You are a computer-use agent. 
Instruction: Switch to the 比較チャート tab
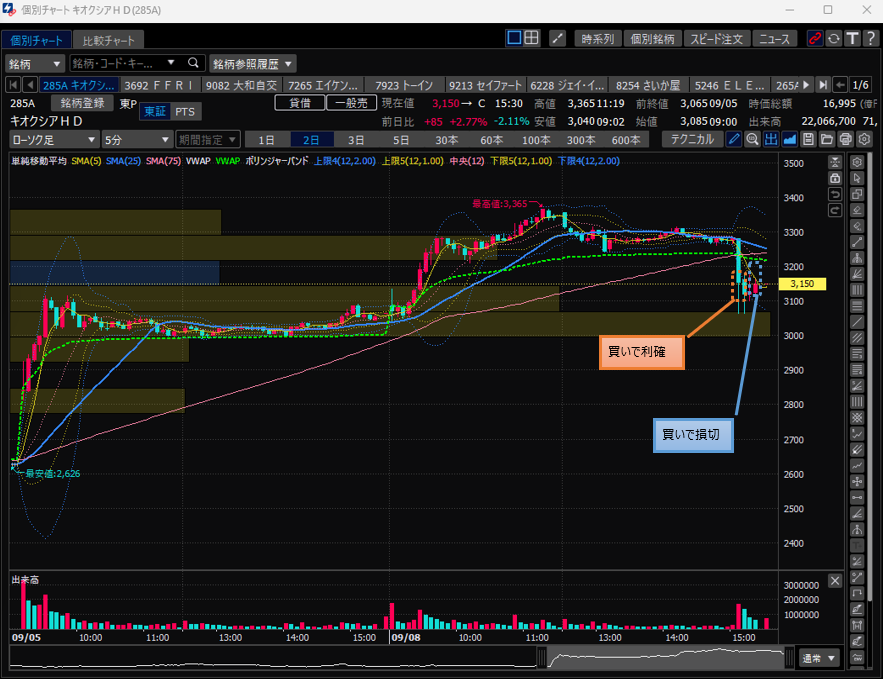point(108,41)
